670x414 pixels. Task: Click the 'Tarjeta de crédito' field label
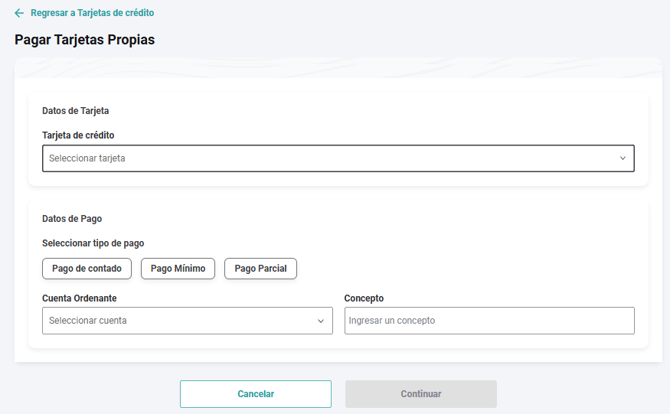click(85, 135)
